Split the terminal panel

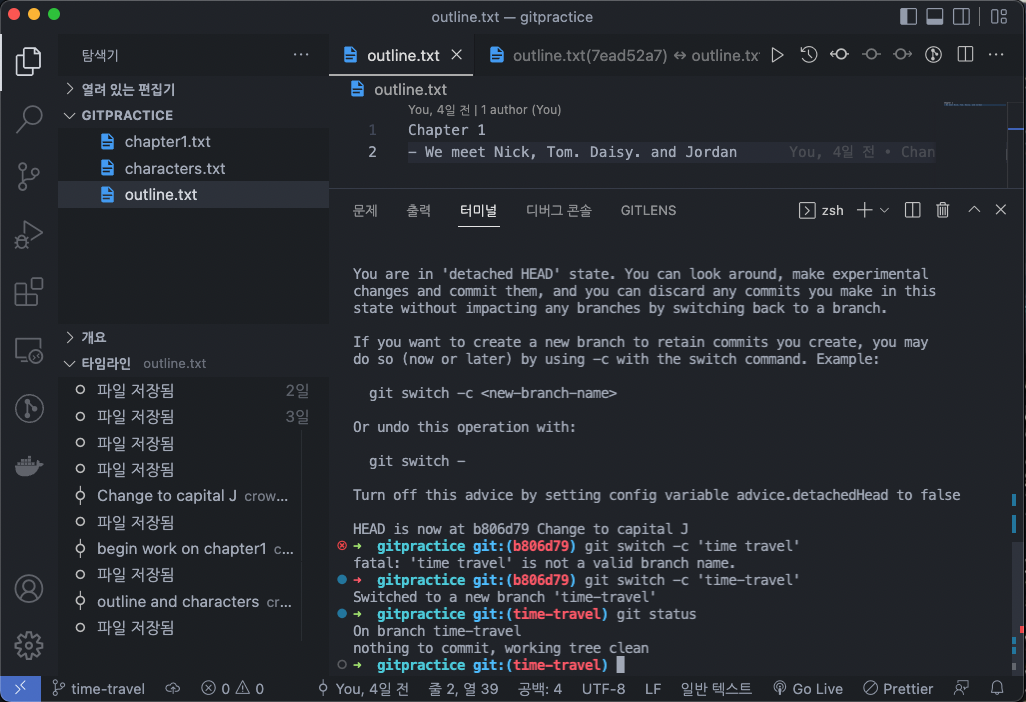tap(912, 210)
